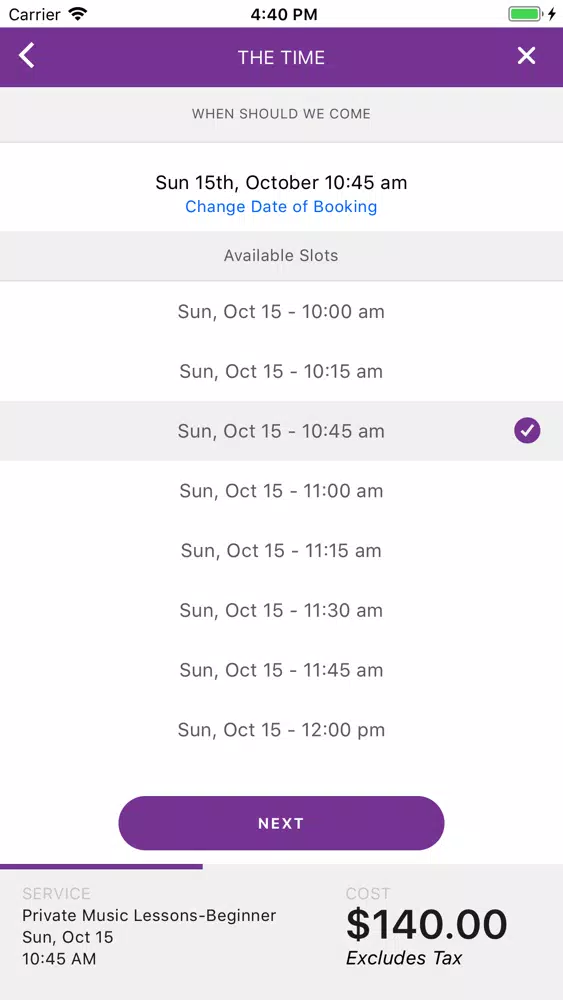Tap the $140.00 cost amount
Viewport: 563px width, 1000px height.
(x=426, y=924)
